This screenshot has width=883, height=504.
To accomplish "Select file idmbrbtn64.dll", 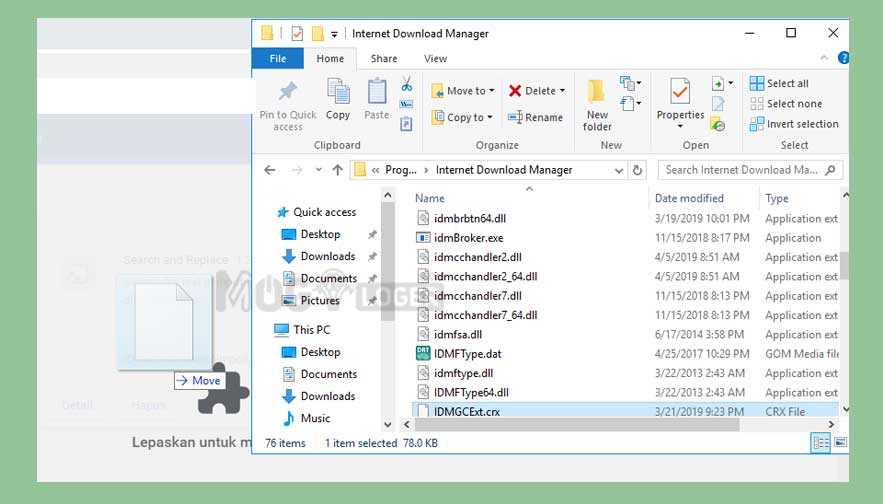I will (x=470, y=218).
